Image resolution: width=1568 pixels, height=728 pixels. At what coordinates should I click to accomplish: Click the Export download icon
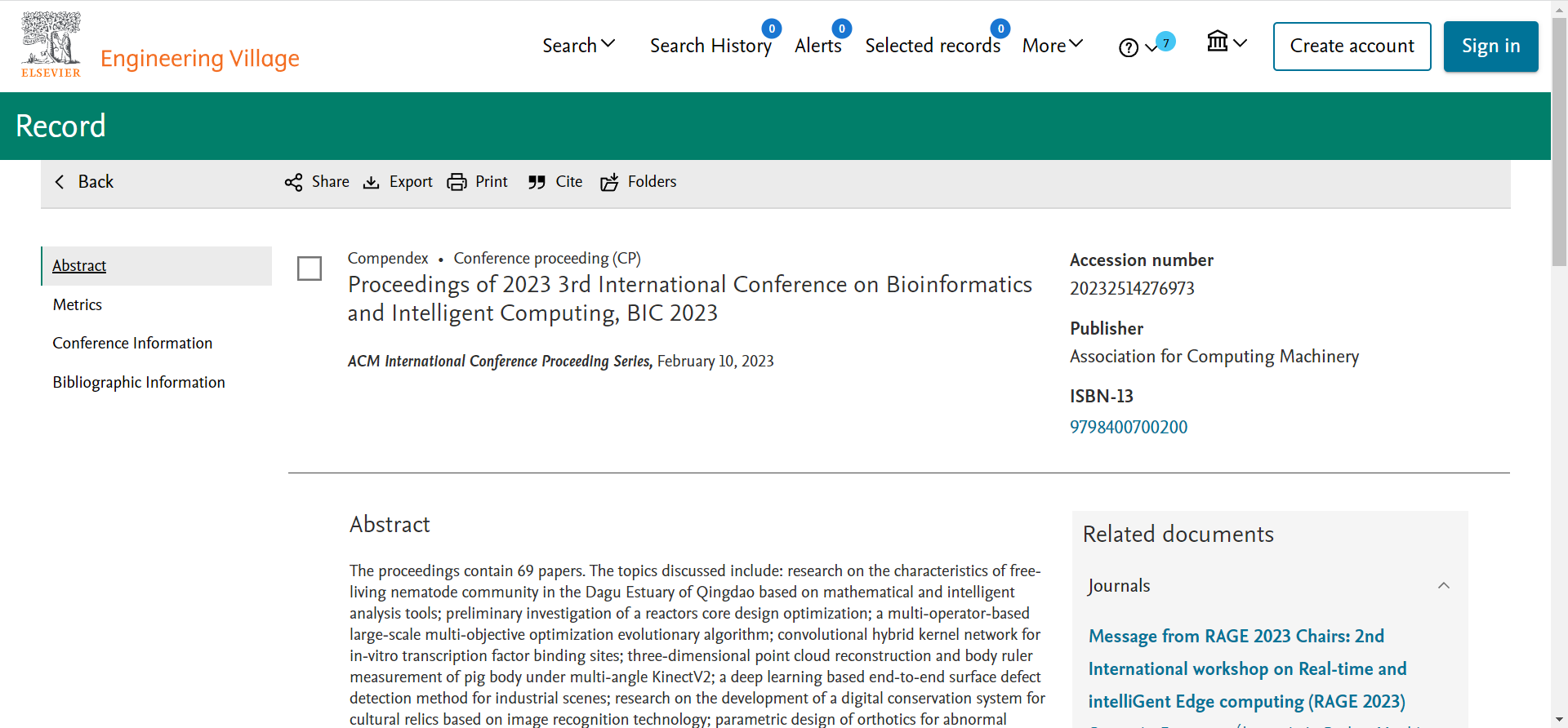(x=372, y=182)
